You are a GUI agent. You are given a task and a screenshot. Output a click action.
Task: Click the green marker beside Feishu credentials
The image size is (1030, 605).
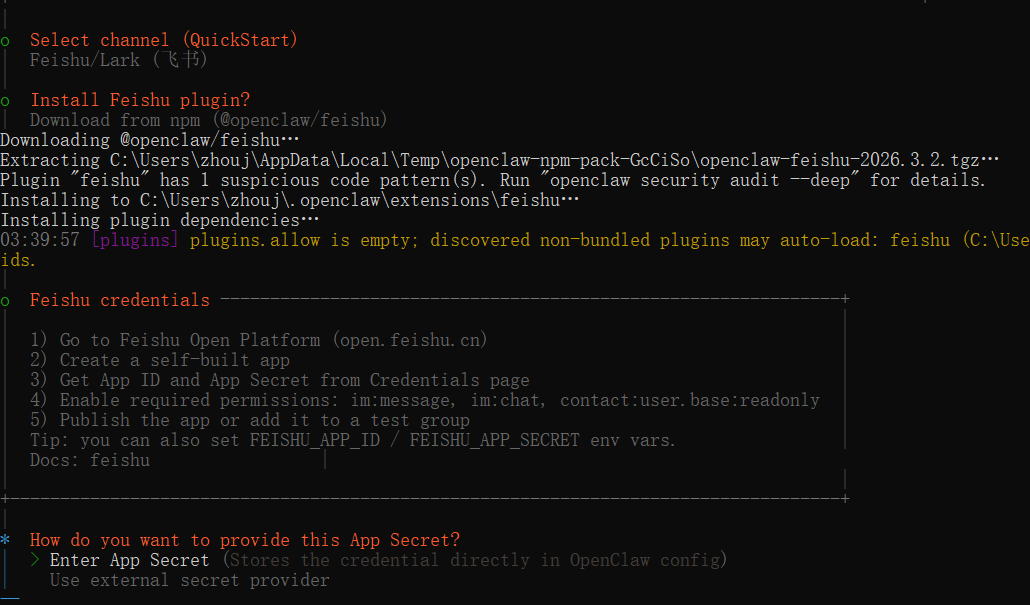click(6, 300)
